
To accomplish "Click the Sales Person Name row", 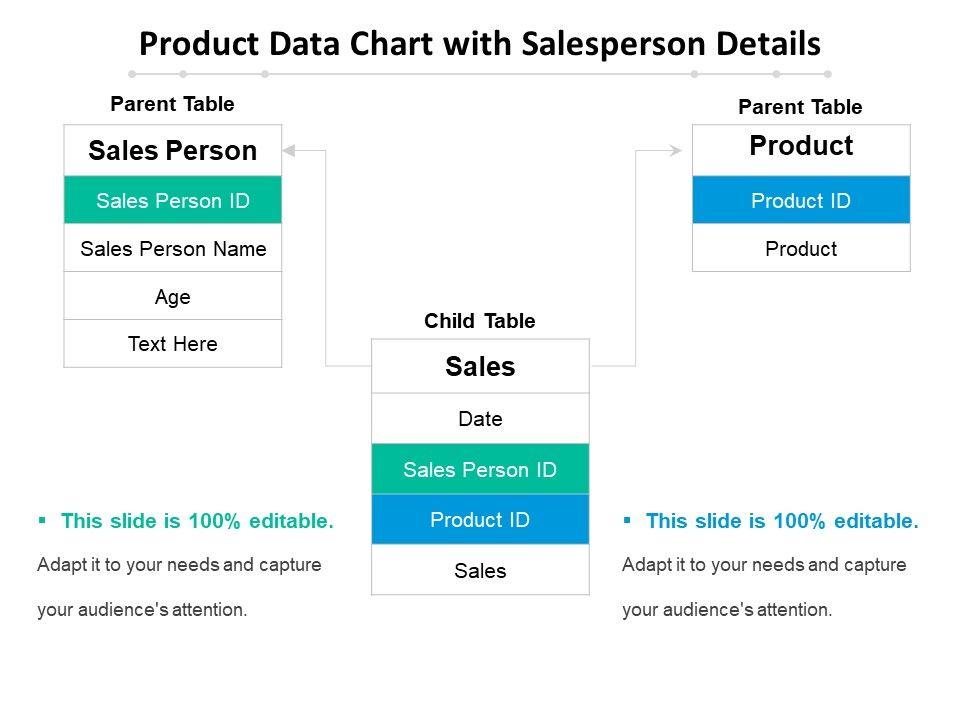I will click(173, 249).
